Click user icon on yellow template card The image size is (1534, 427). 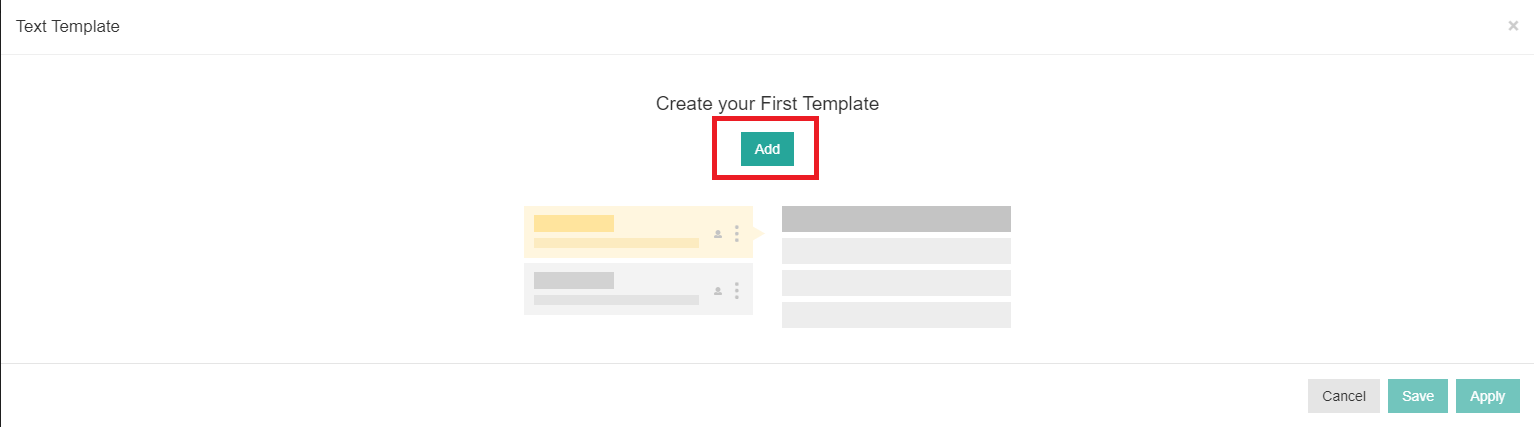(717, 234)
